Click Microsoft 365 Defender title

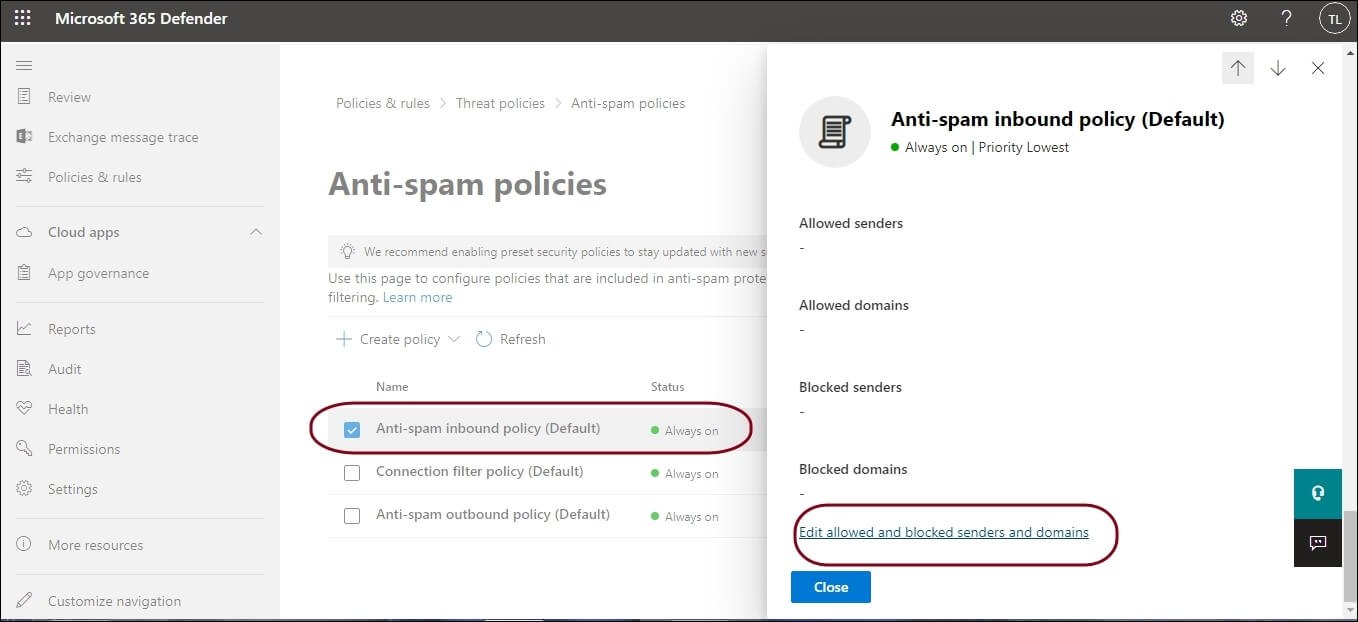[x=141, y=18]
